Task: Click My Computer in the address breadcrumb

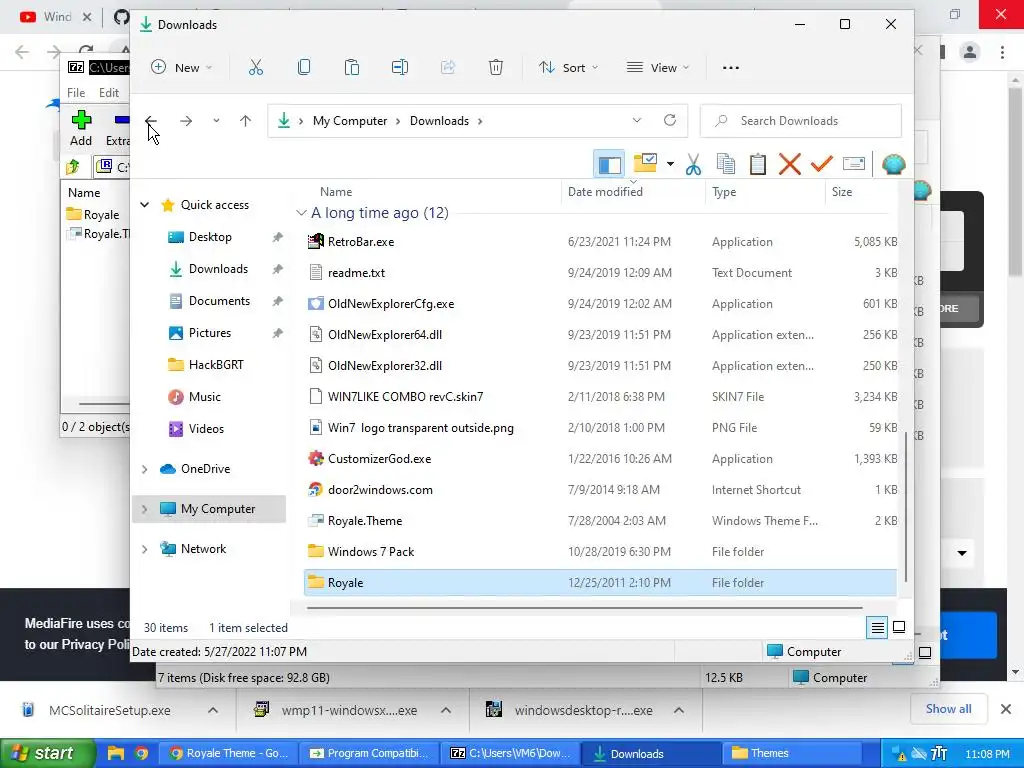Action: [350, 121]
